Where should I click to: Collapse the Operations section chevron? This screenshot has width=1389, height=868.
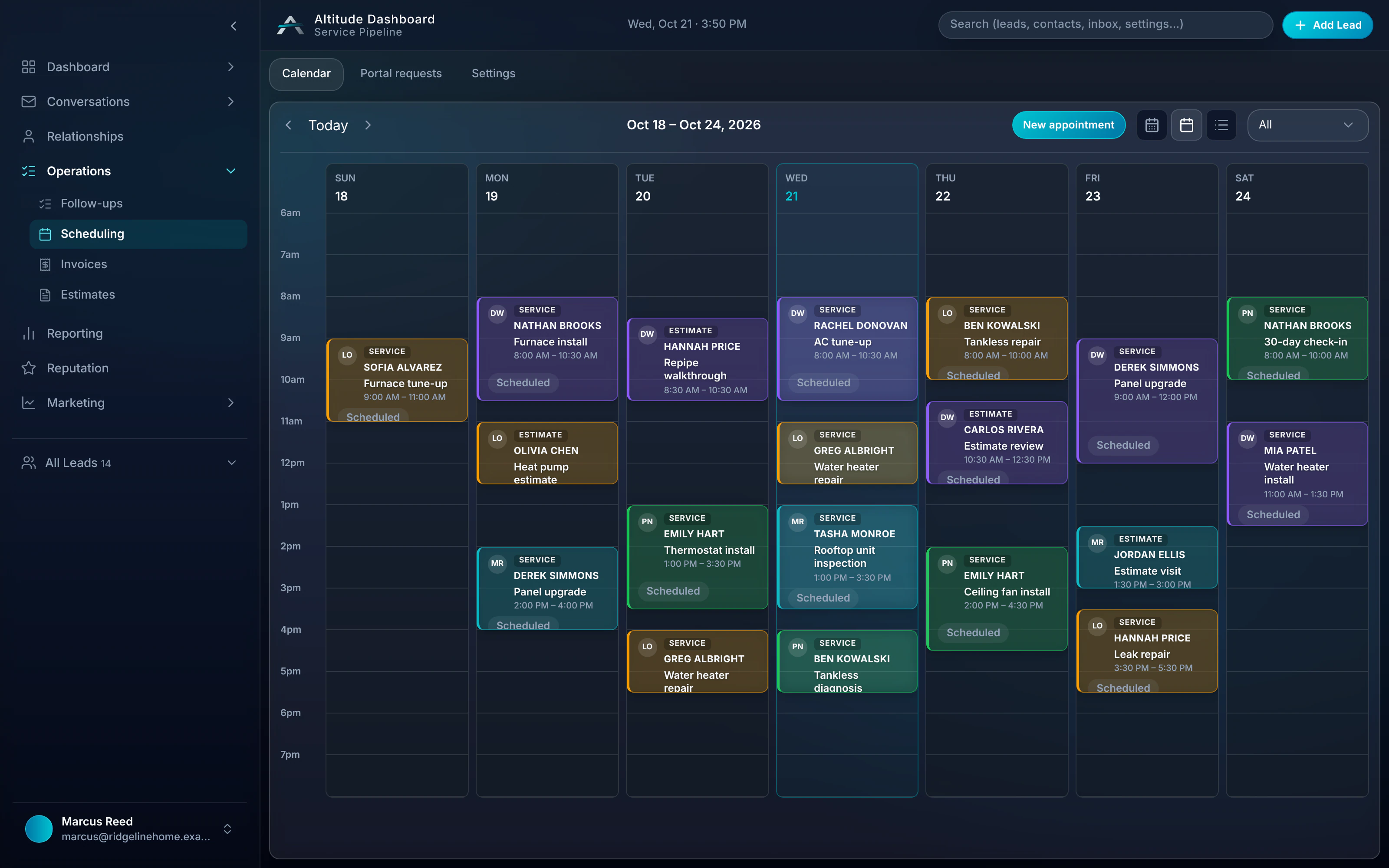[x=231, y=171]
